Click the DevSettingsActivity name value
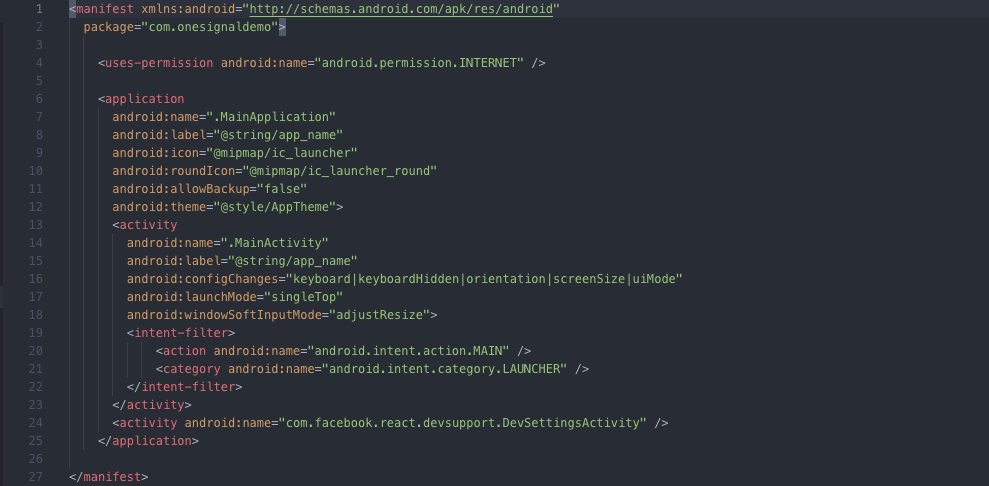The height and width of the screenshot is (486, 989). [462, 423]
